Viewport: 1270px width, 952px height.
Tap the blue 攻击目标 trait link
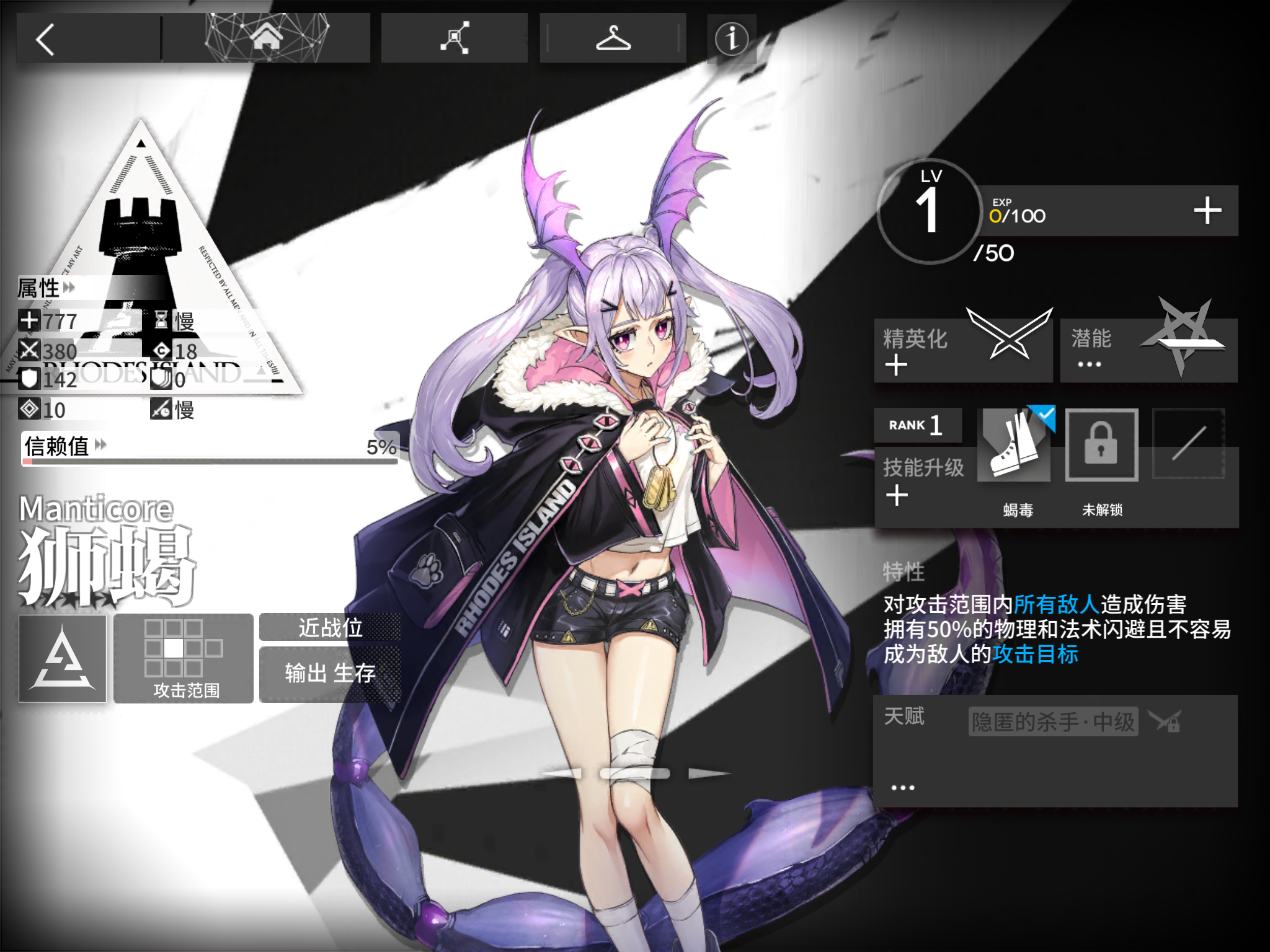[x=1036, y=654]
